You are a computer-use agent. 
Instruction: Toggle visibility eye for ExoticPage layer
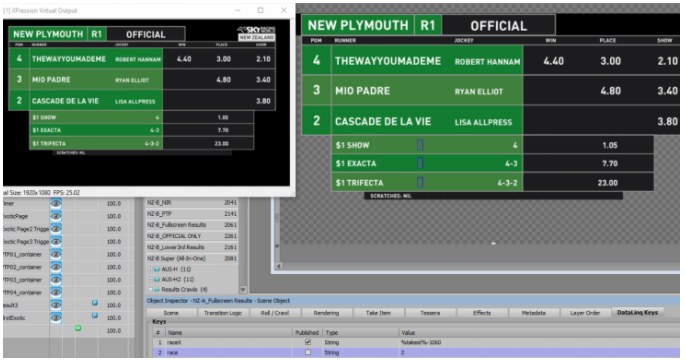[x=56, y=216]
